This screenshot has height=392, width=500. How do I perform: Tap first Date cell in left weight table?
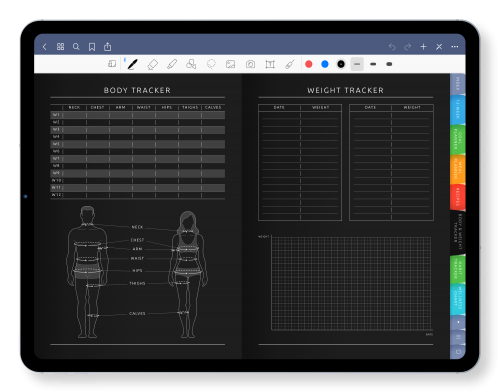(x=280, y=115)
